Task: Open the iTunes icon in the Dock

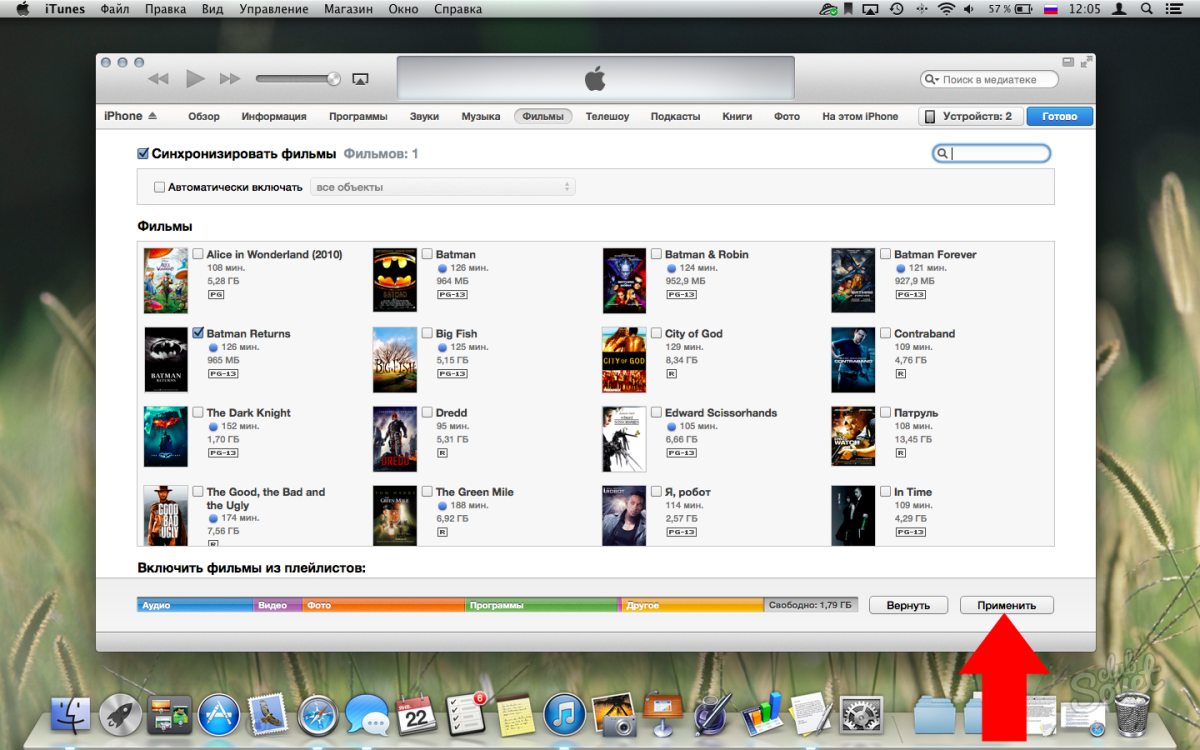Action: [564, 715]
